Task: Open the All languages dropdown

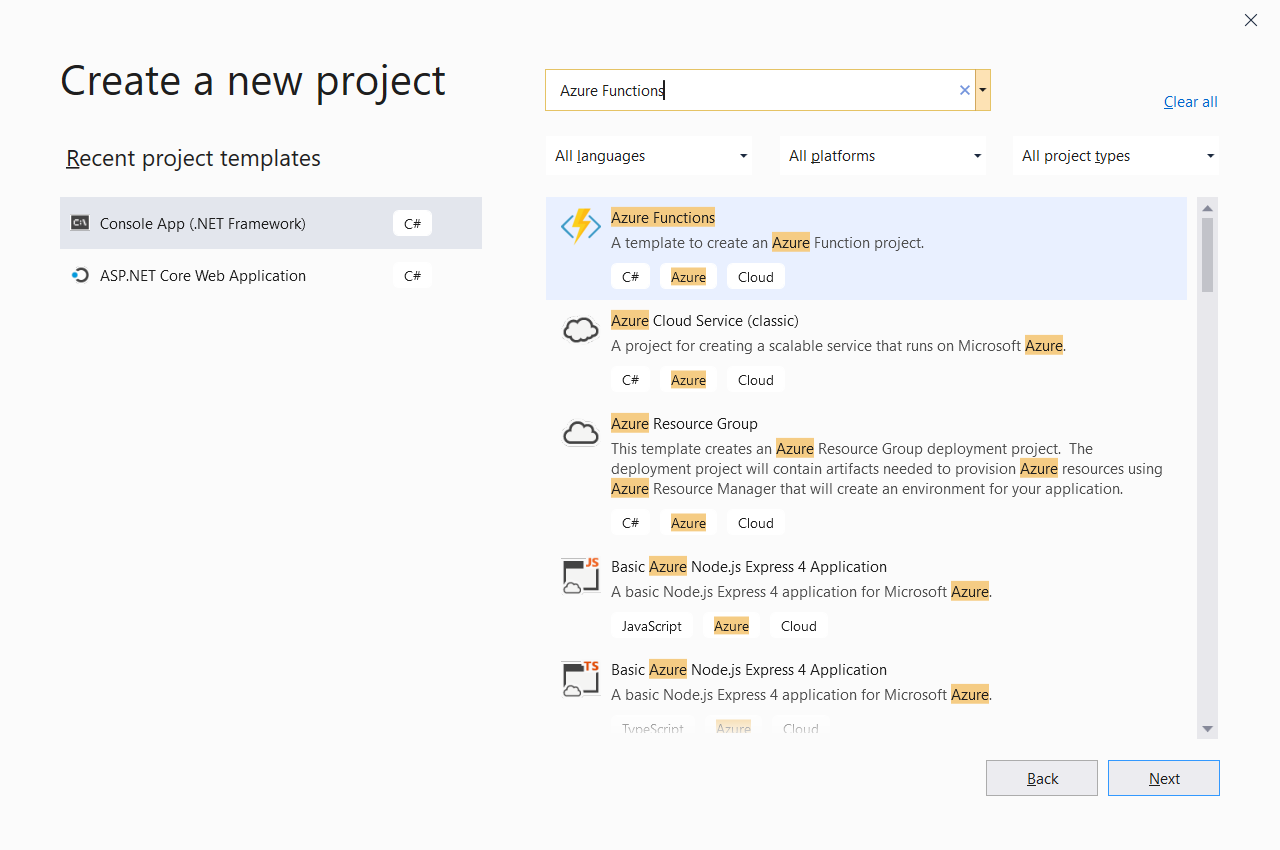Action: click(x=650, y=156)
